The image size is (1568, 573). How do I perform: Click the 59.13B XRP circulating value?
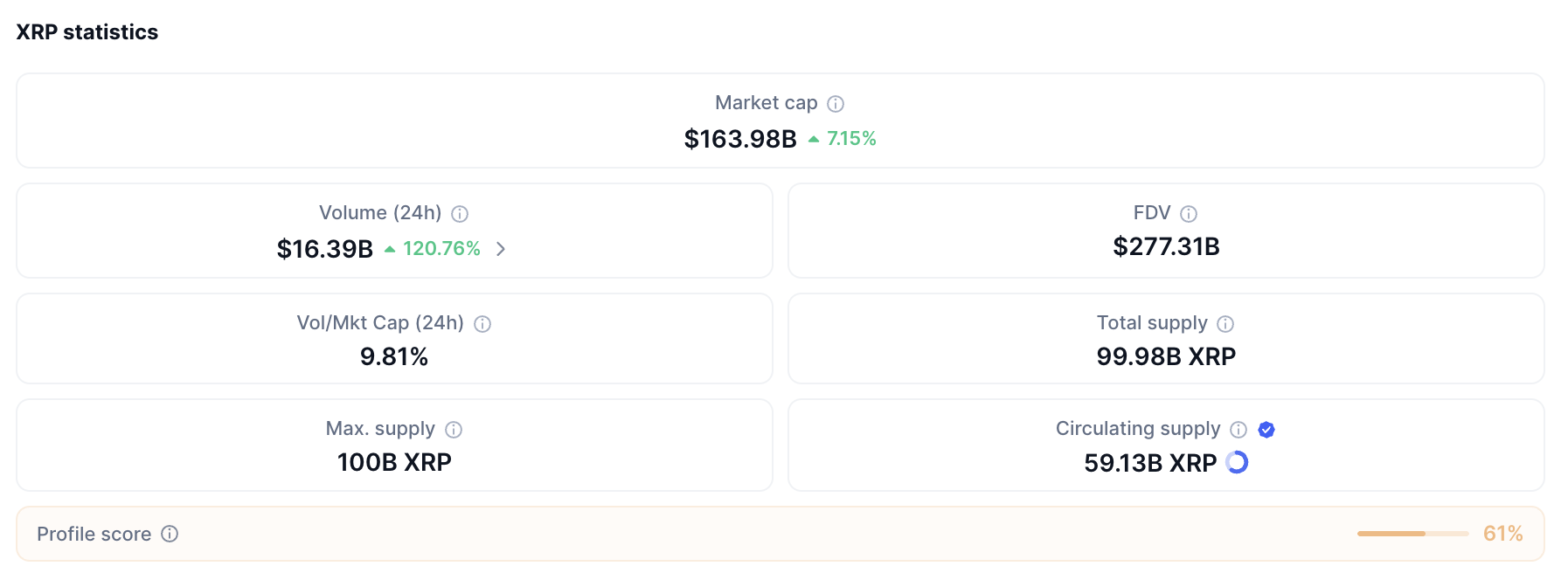pos(1150,463)
